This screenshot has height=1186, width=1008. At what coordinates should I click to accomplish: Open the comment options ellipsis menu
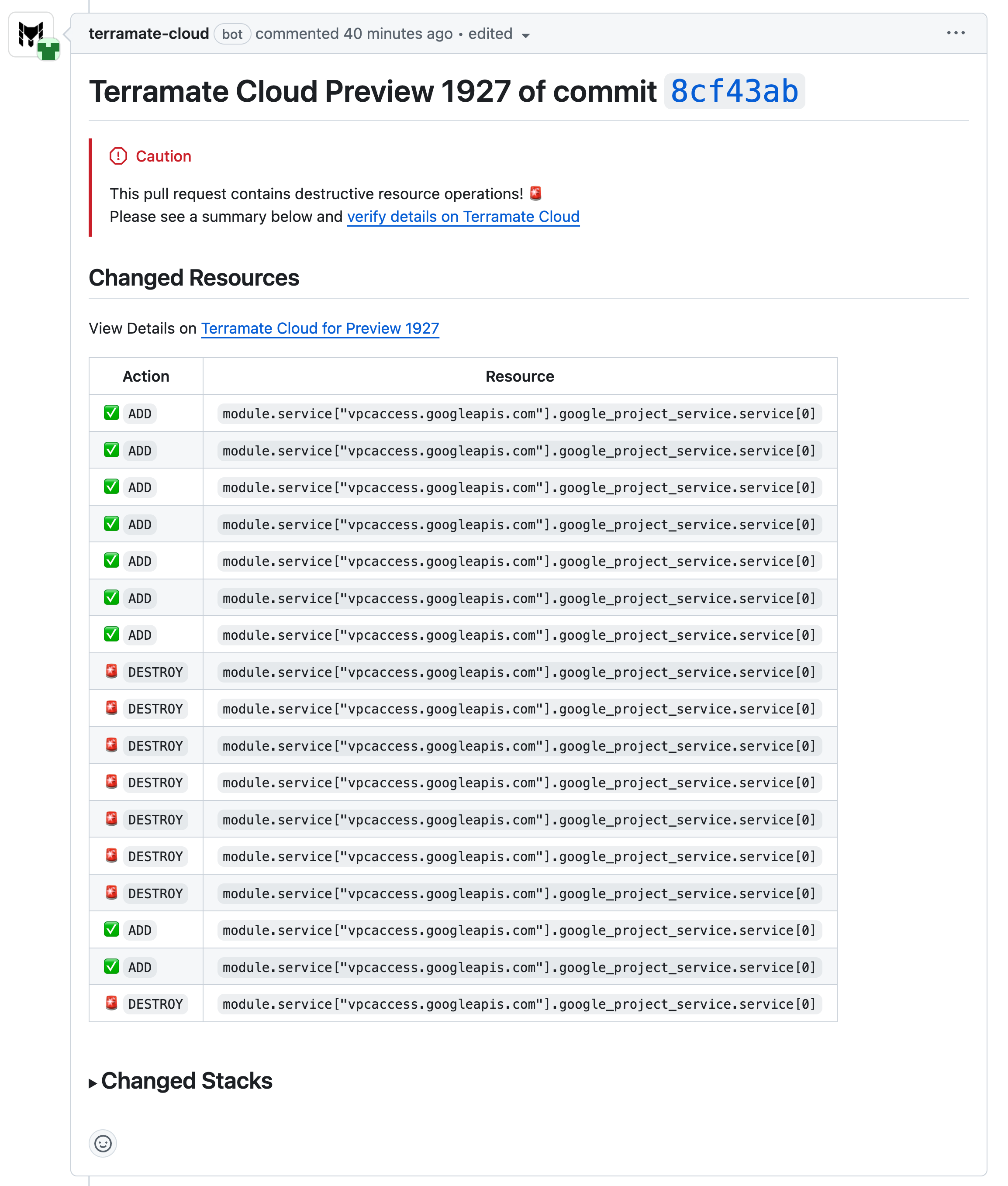point(956,33)
